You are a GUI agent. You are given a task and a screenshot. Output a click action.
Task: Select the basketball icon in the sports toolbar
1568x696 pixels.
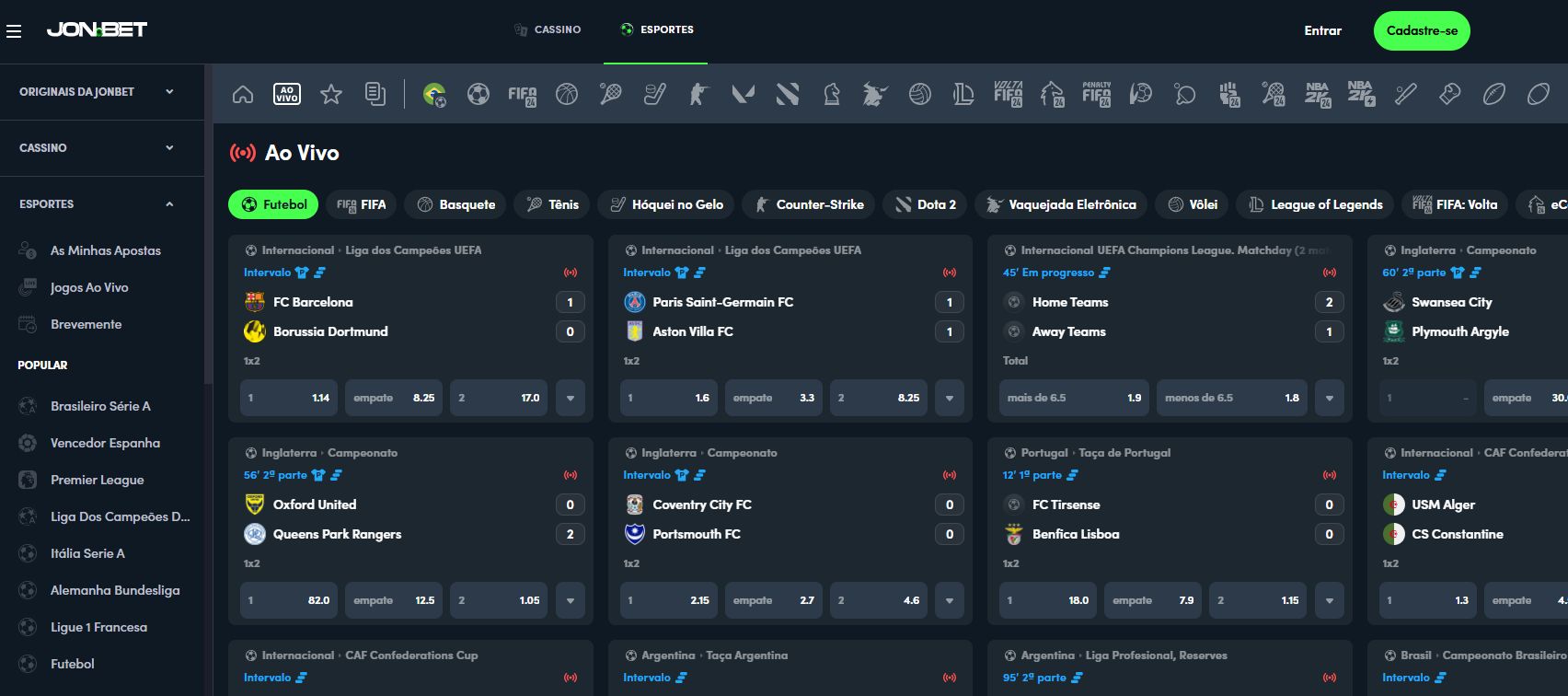(x=567, y=94)
